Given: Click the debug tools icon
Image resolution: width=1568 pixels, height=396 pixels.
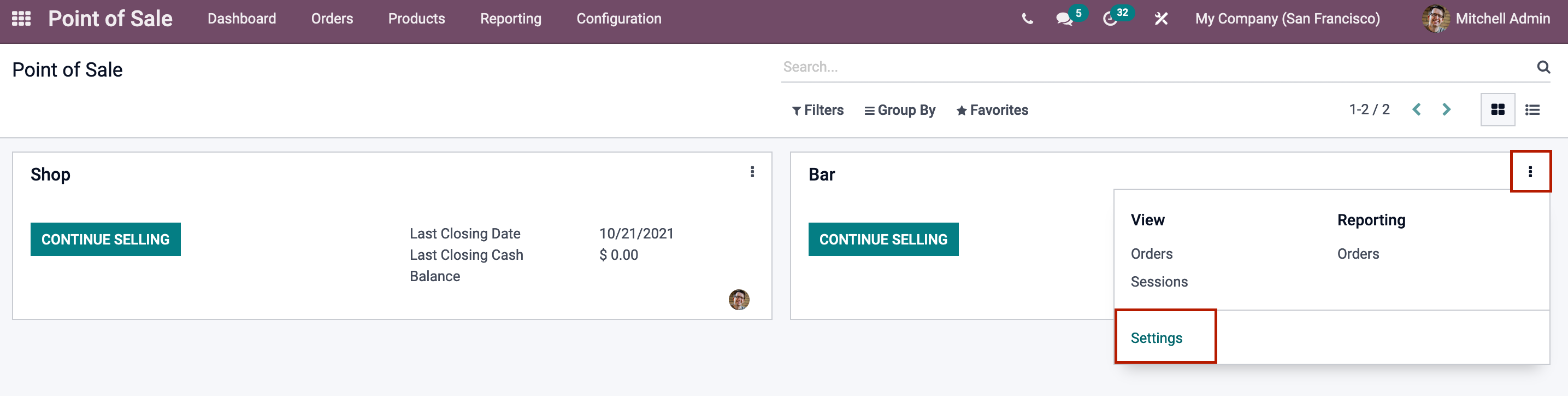Looking at the screenshot, I should [1161, 19].
